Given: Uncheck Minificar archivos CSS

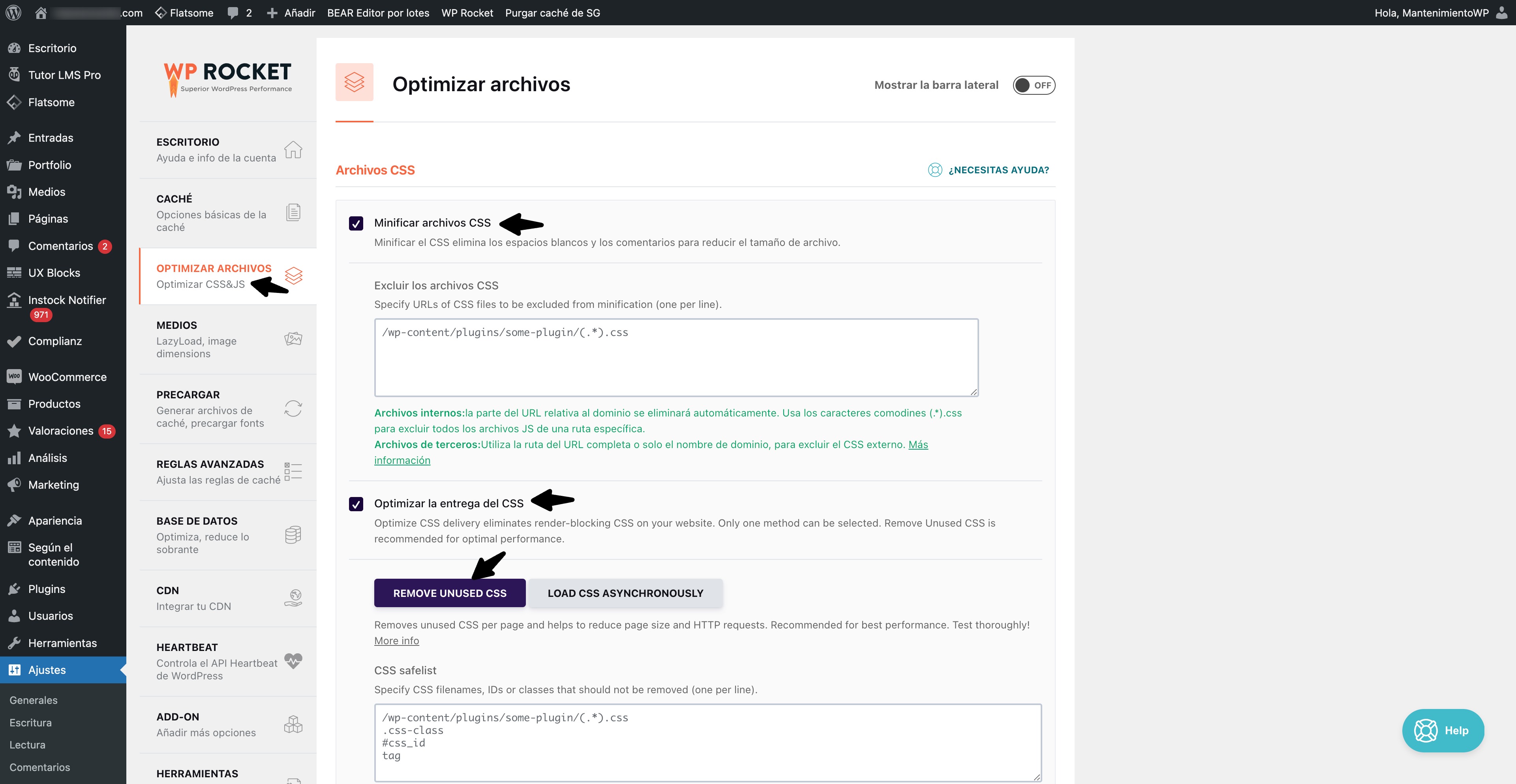Looking at the screenshot, I should click(x=356, y=223).
